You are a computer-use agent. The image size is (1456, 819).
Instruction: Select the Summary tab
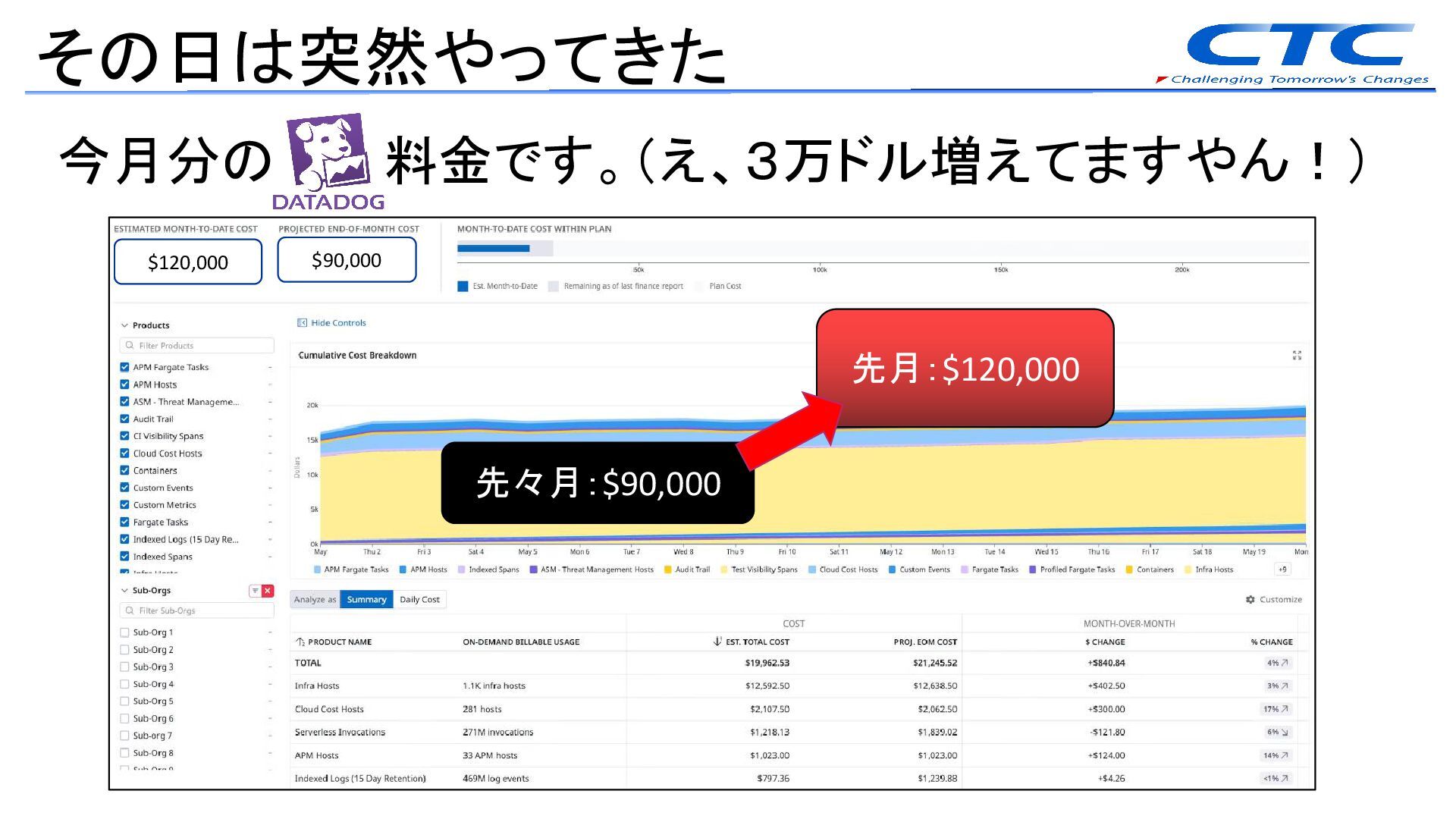click(x=366, y=599)
